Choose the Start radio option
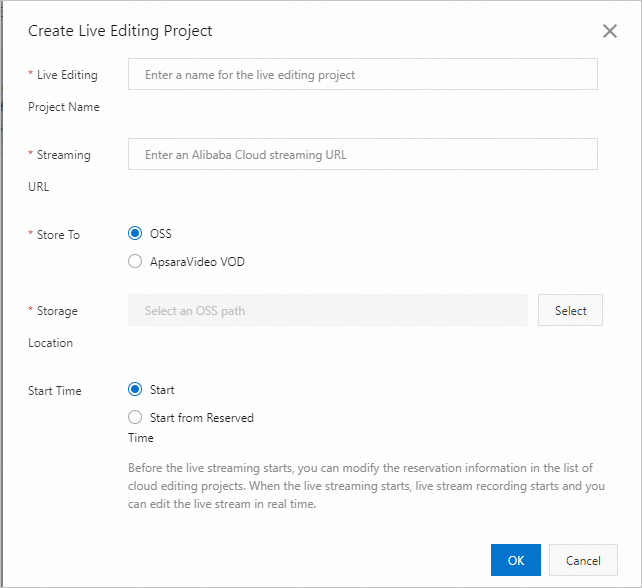 (135, 389)
